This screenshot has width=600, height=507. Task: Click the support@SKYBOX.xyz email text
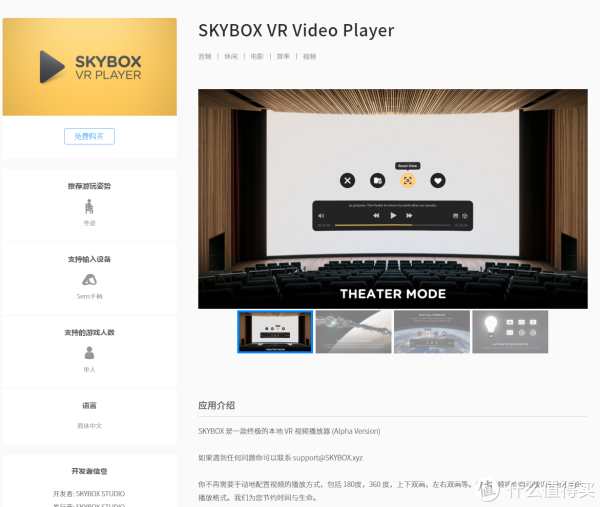pyautogui.click(x=328, y=458)
